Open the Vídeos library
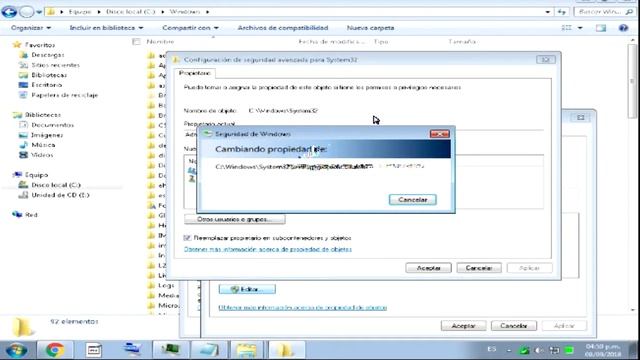This screenshot has width=640, height=360. [42, 155]
